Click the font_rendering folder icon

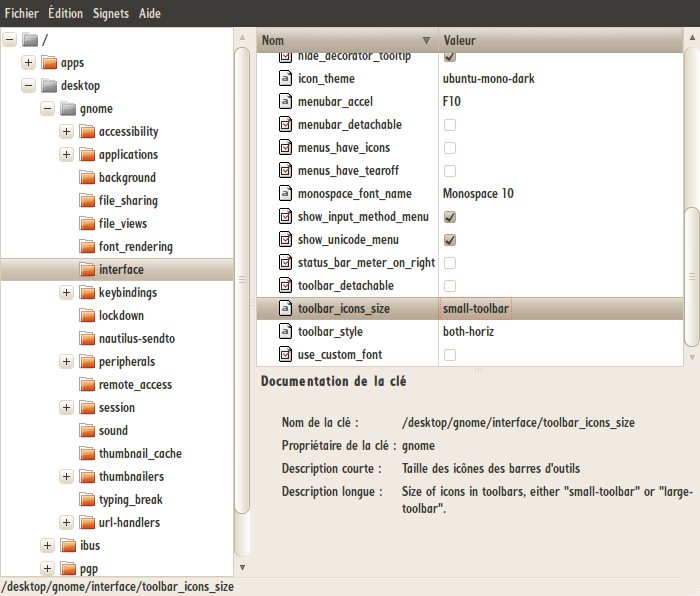(87, 246)
